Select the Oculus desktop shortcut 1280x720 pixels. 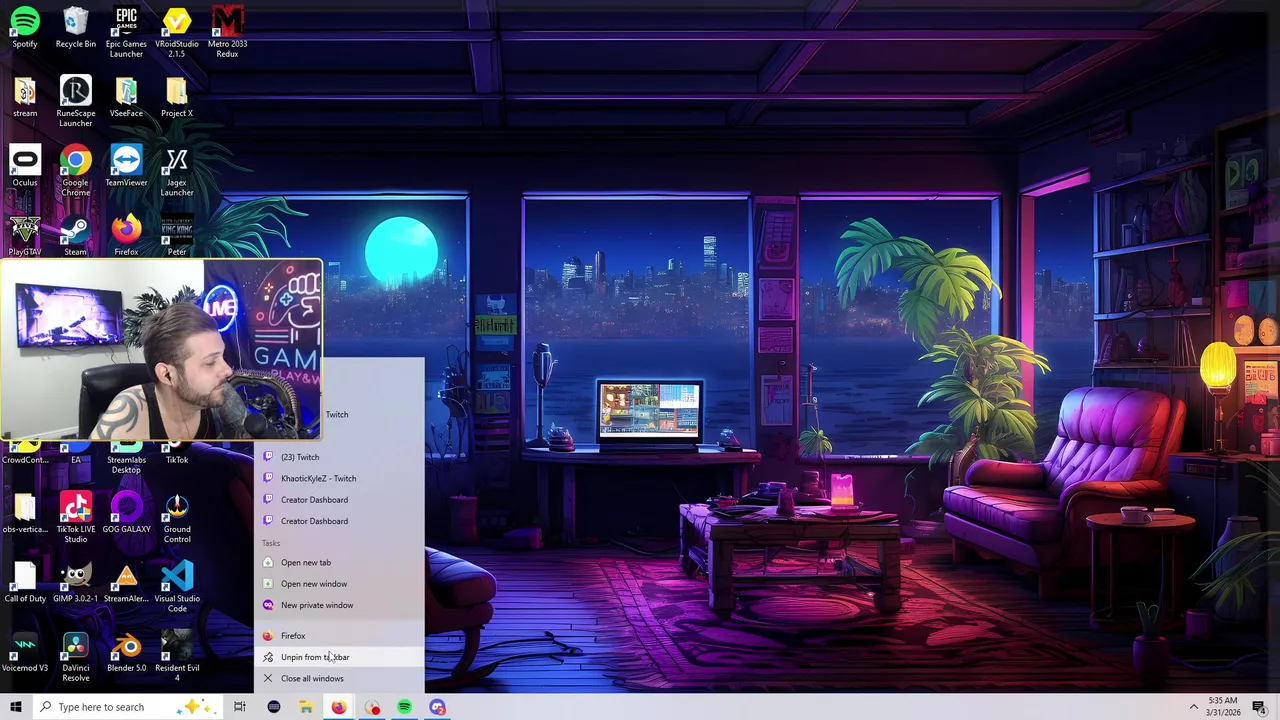(25, 166)
